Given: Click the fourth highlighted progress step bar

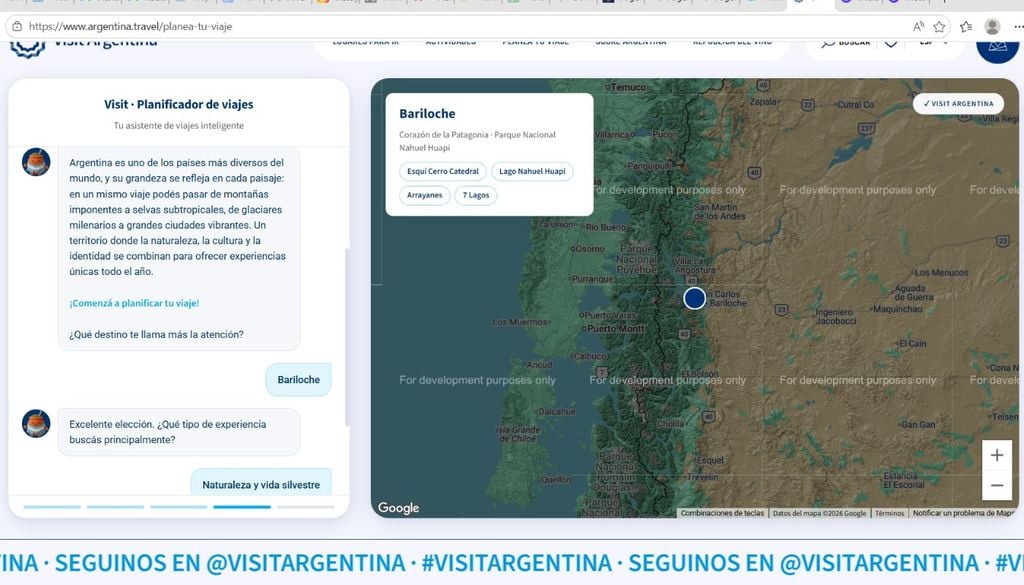Looking at the screenshot, I should pyautogui.click(x=242, y=507).
